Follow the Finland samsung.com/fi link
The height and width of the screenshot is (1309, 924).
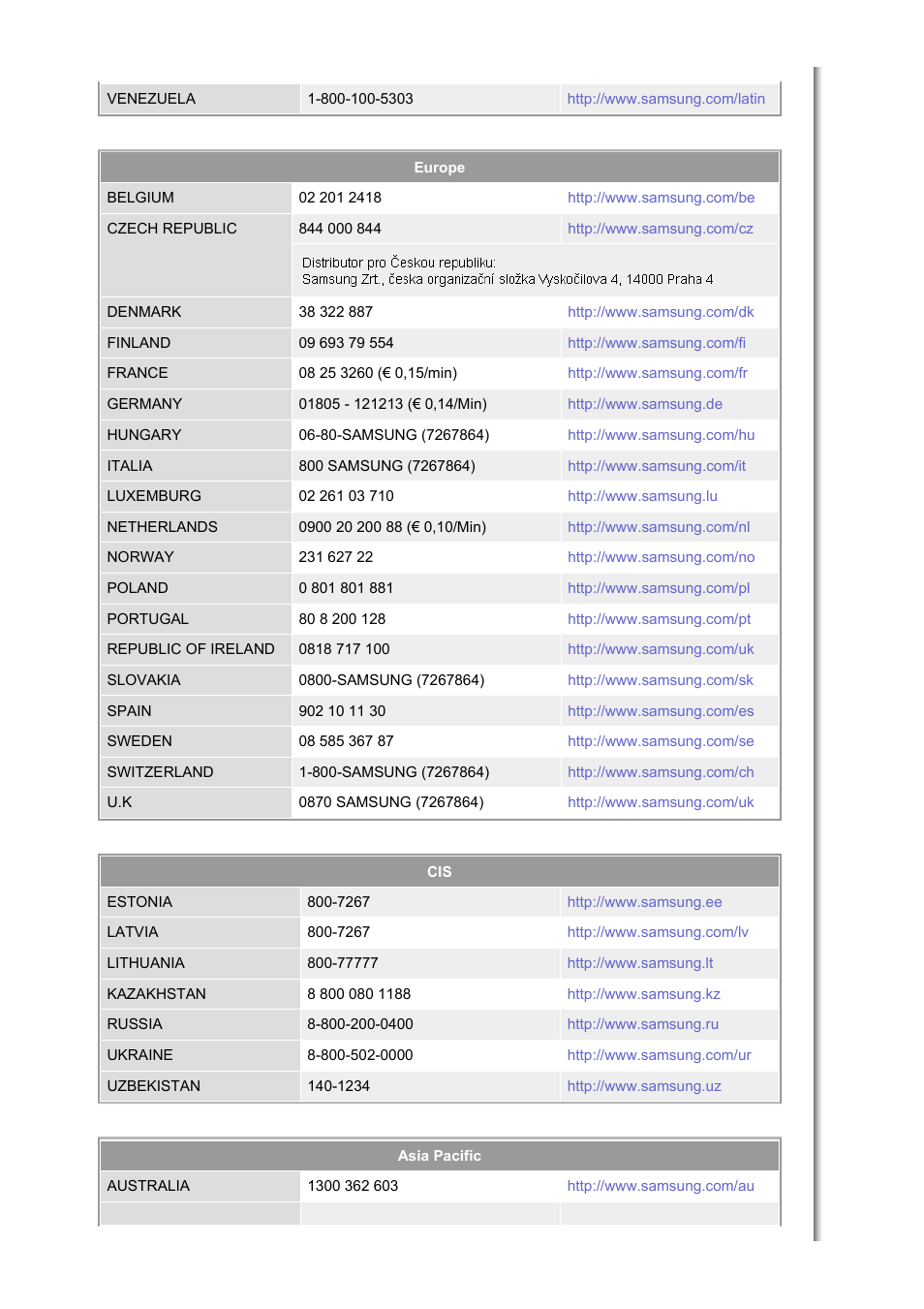point(657,343)
